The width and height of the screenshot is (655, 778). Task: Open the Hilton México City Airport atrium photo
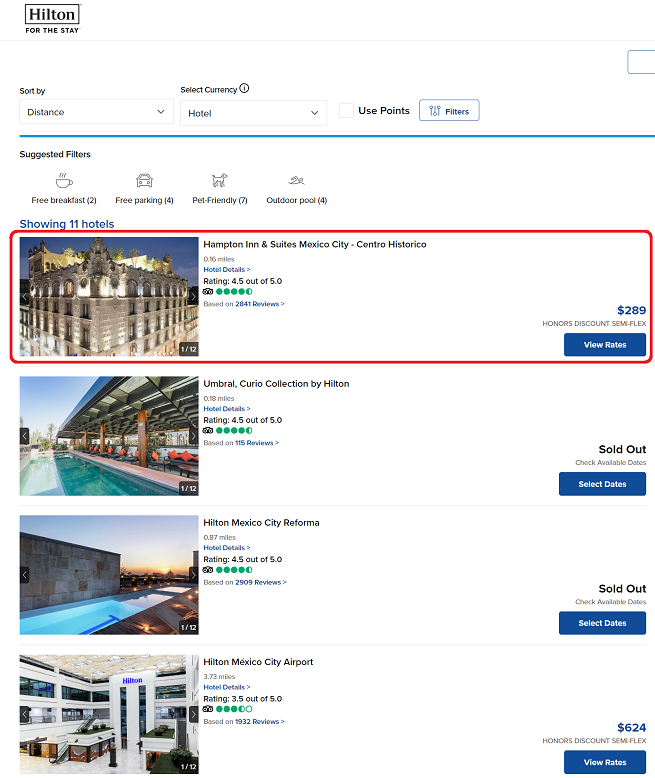coord(109,714)
